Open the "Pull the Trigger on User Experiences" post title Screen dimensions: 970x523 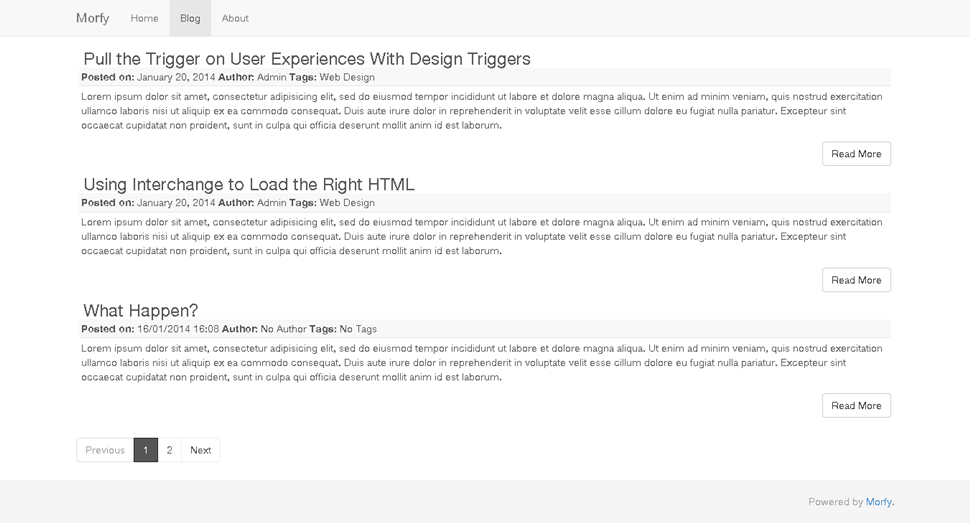coord(306,59)
